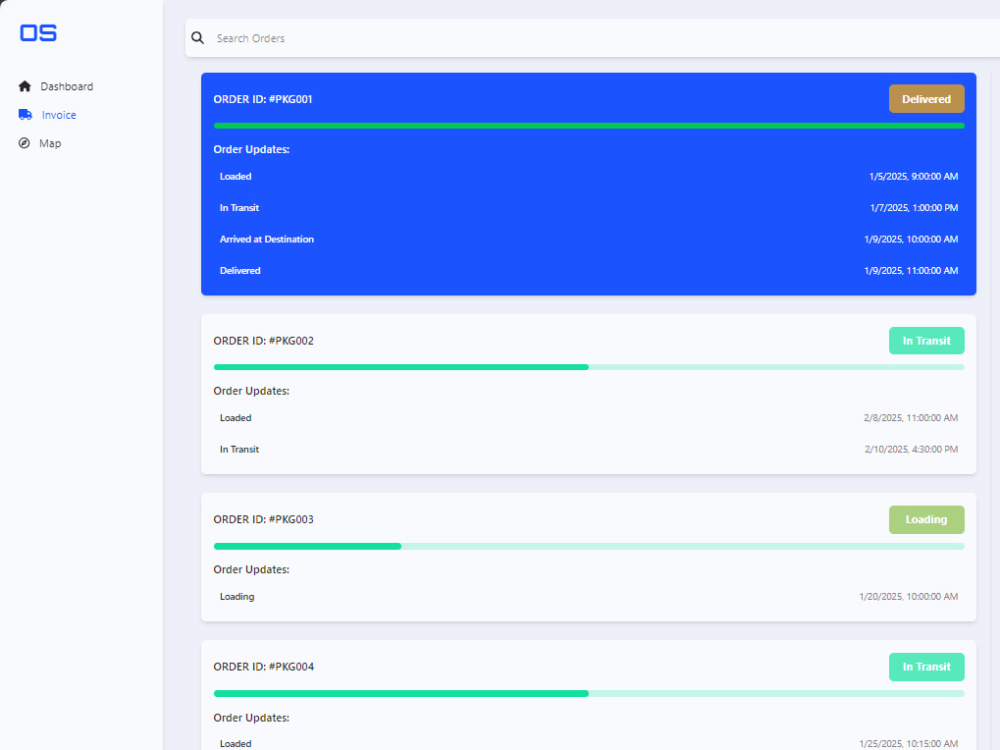Click the Map compass icon
The height and width of the screenshot is (750, 1000).
point(24,143)
